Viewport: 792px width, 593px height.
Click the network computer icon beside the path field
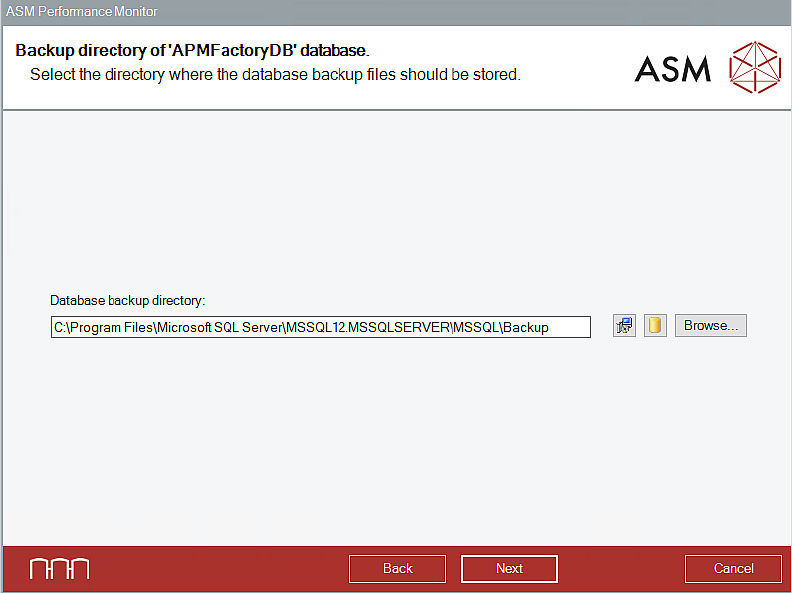point(624,326)
